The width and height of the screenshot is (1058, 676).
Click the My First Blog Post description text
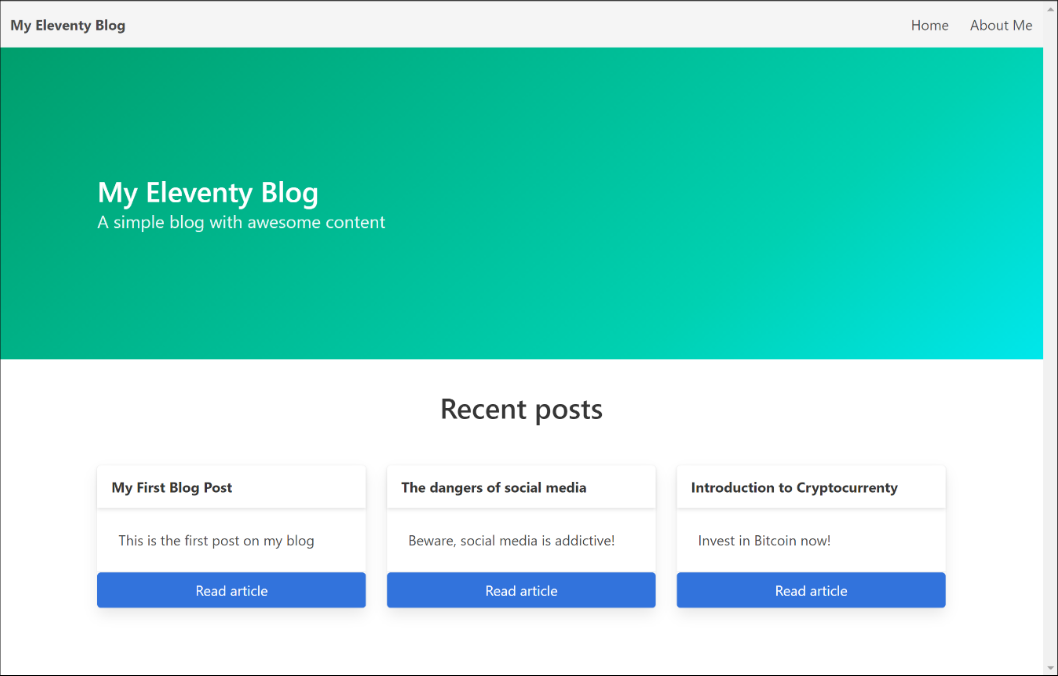(x=217, y=540)
